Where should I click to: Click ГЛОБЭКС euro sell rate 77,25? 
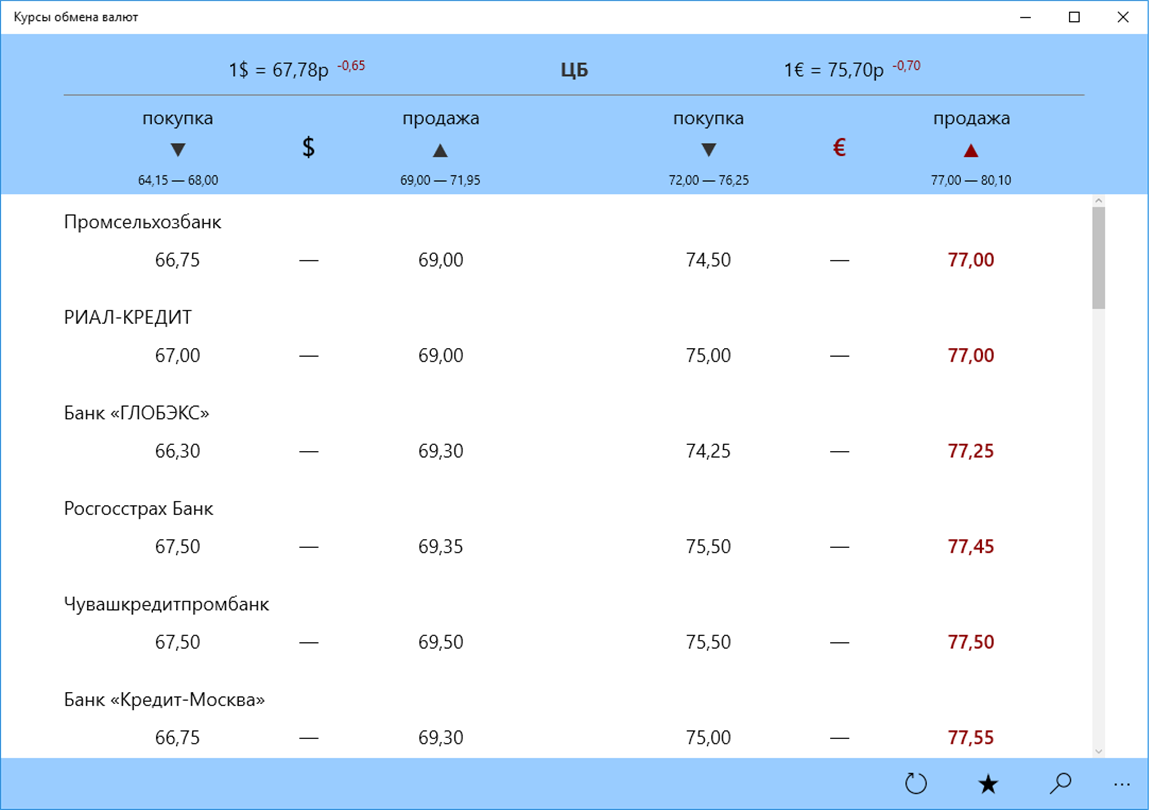coord(971,451)
